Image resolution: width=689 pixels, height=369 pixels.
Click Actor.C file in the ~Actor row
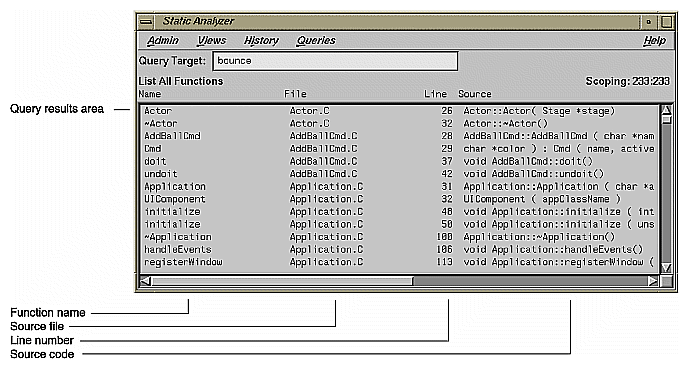(309, 123)
